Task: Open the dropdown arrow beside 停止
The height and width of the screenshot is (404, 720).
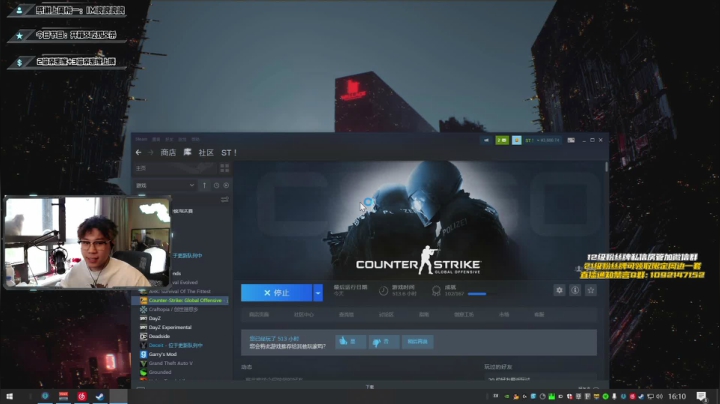Action: coord(318,293)
